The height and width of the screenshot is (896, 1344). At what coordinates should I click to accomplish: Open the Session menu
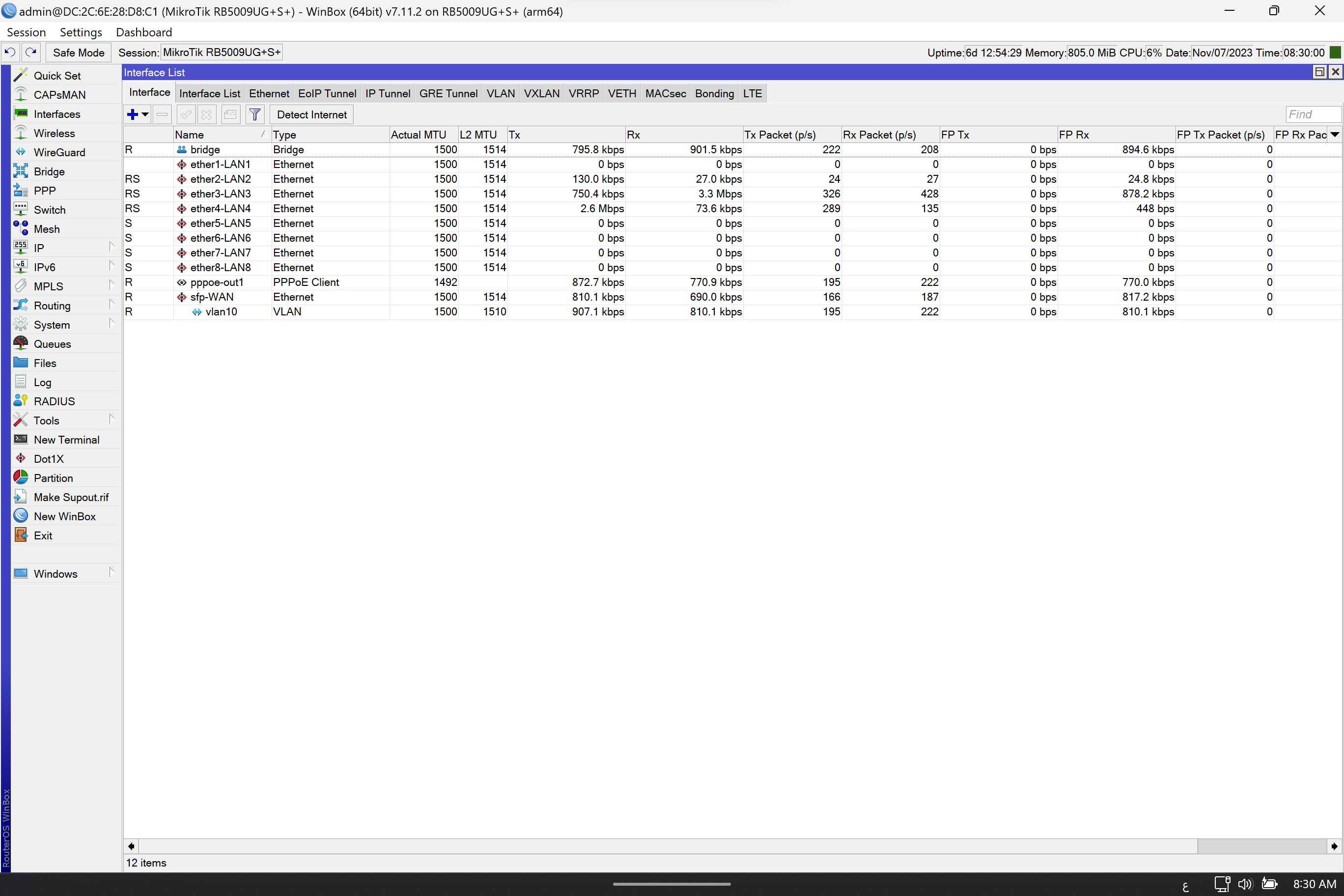(26, 32)
